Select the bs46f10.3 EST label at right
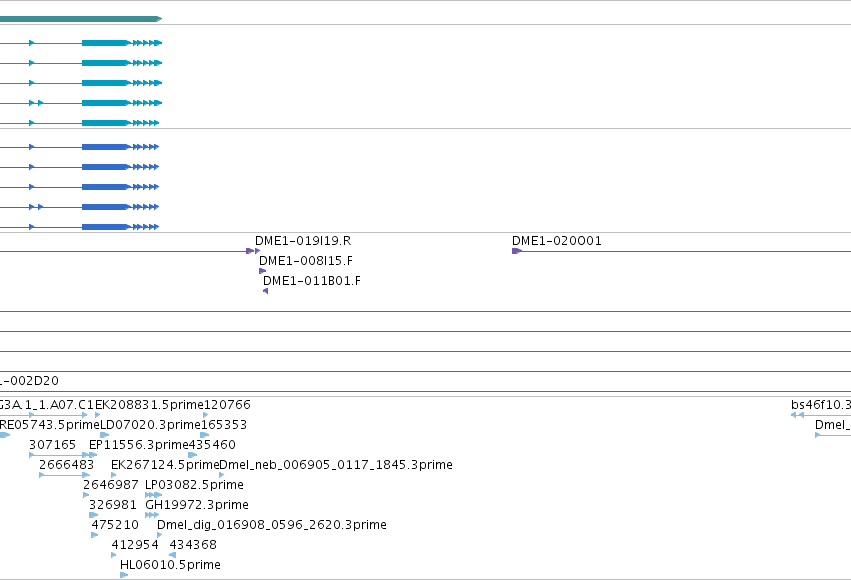Viewport: 851px width, 580px height. pos(821,405)
